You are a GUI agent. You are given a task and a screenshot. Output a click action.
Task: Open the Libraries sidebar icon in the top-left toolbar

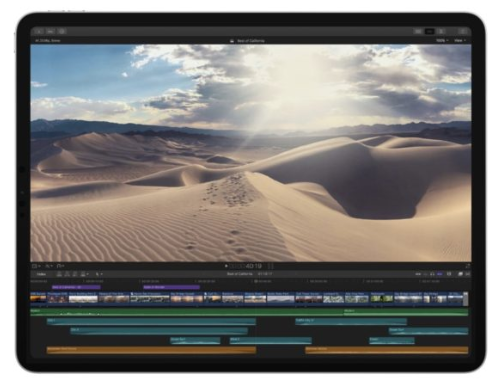(x=39, y=31)
